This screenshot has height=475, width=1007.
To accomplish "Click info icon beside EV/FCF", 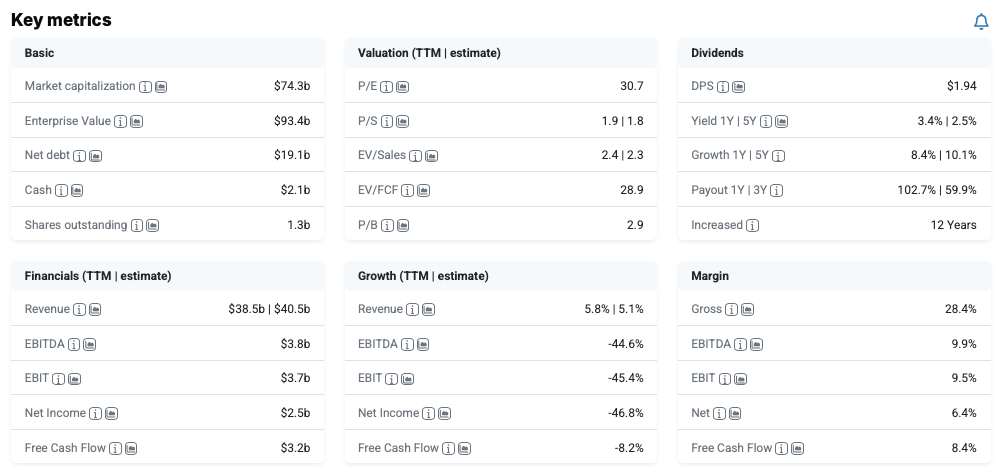I will [x=408, y=191].
